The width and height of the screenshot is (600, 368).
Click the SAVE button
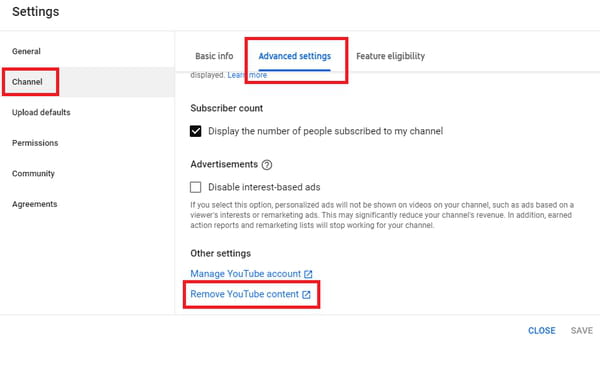coord(582,331)
